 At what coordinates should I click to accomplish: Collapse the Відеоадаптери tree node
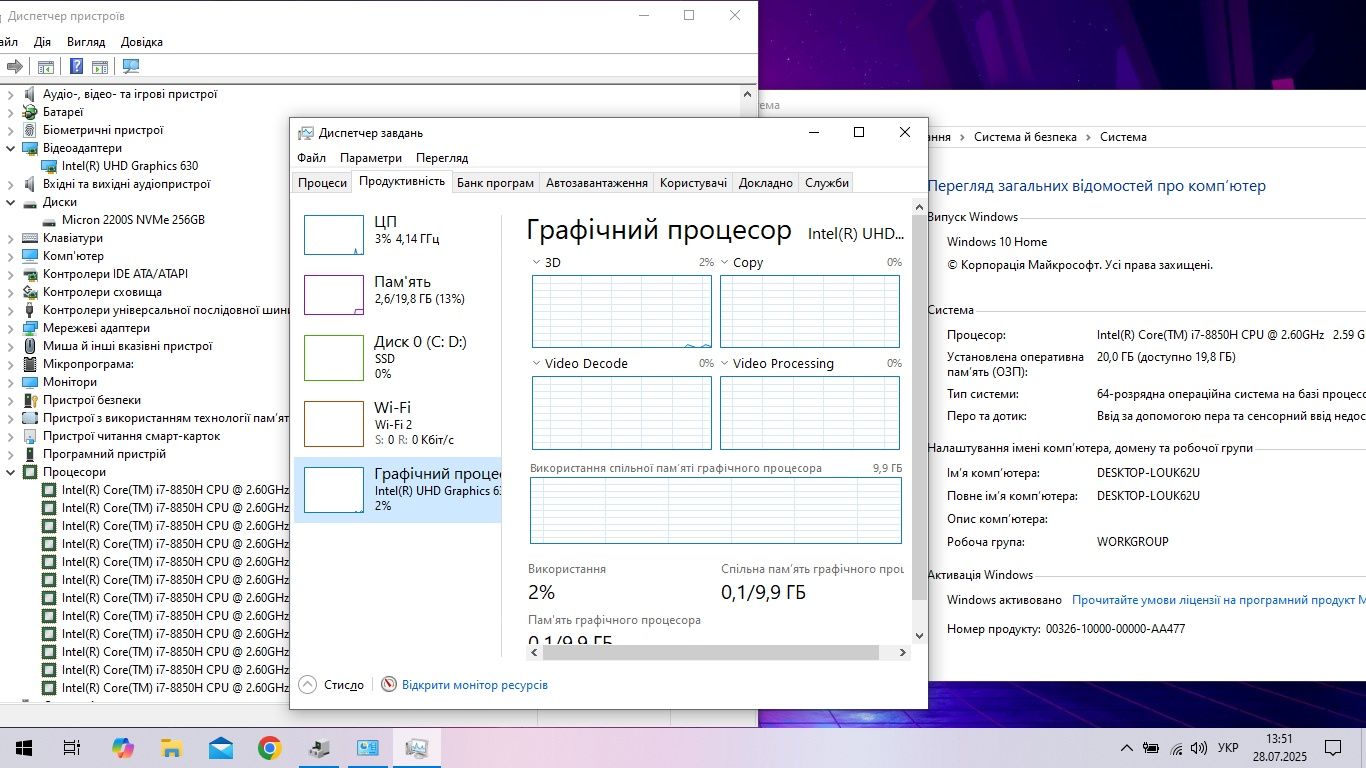tap(10, 148)
